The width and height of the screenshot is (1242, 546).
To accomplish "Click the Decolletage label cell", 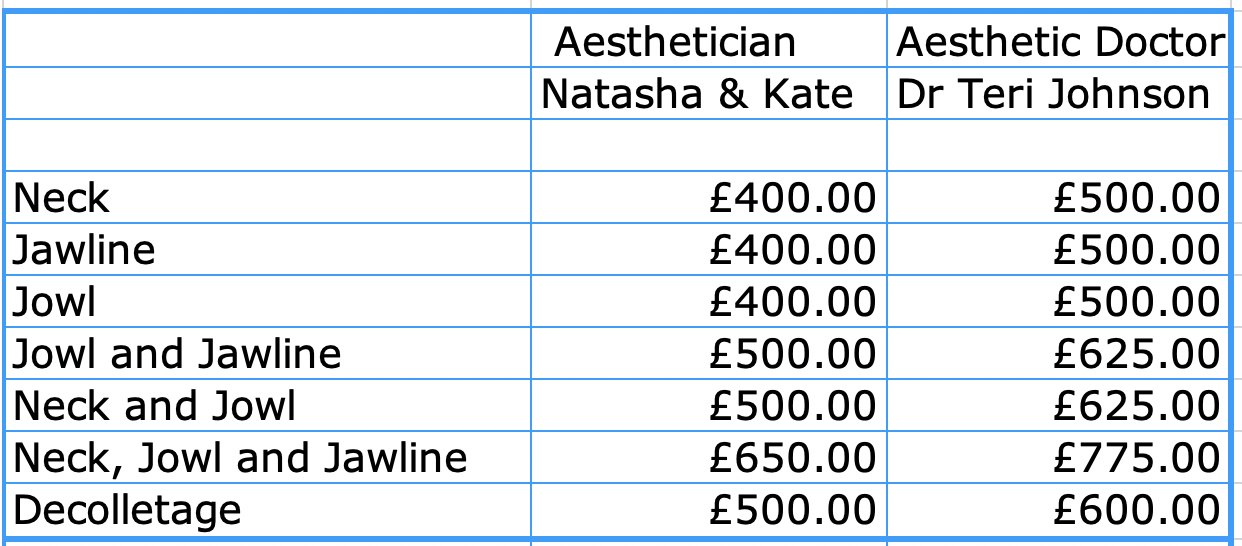I will click(x=128, y=510).
